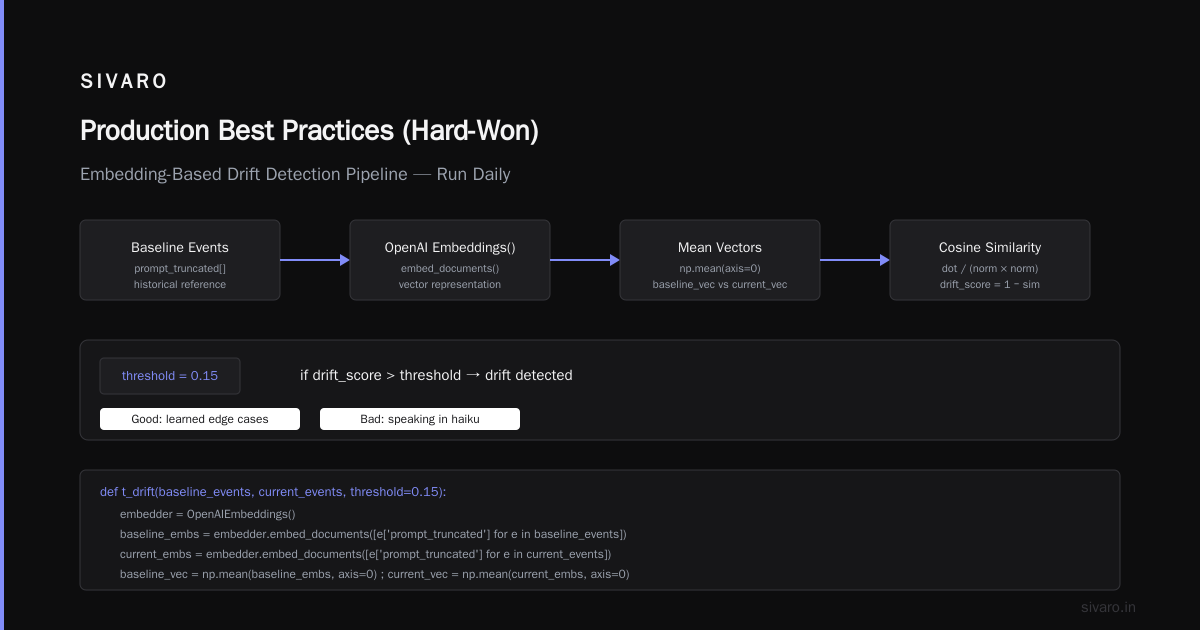This screenshot has width=1200, height=630.
Task: Click the Bad: speaking in haiku tag
Action: pyautogui.click(x=420, y=419)
